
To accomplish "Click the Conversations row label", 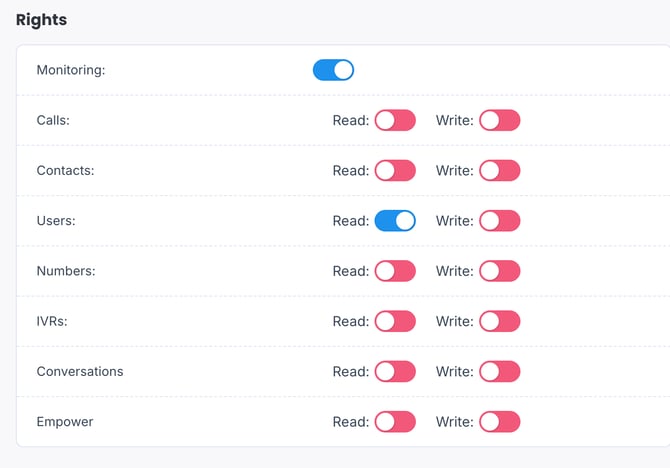I will point(80,371).
